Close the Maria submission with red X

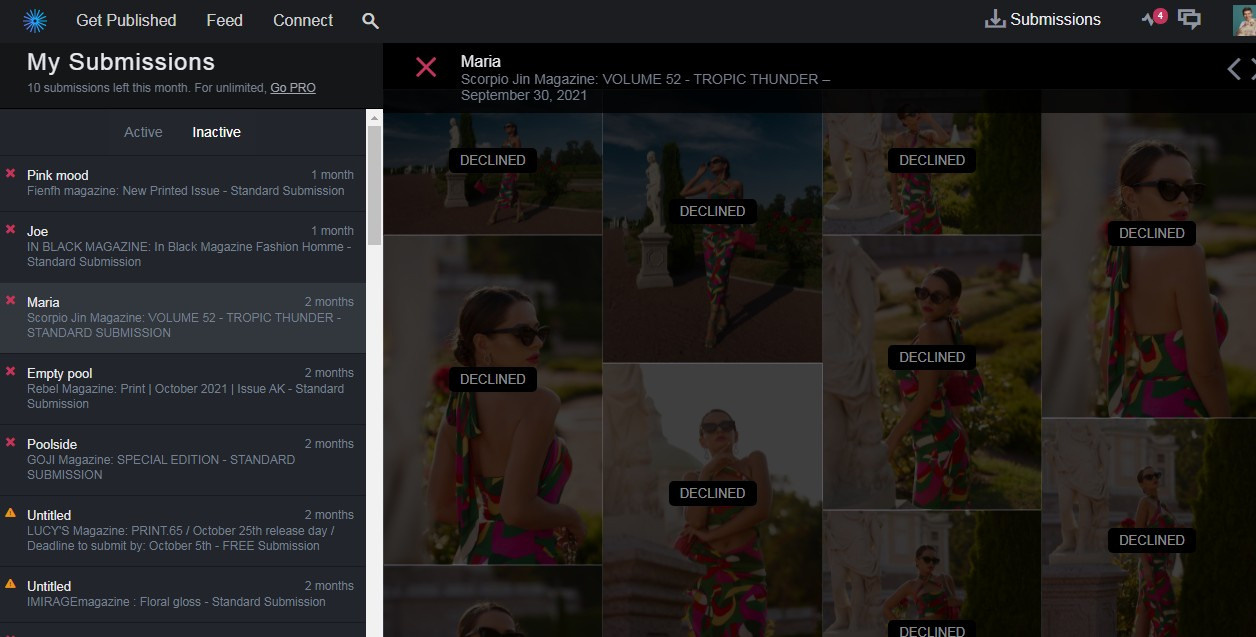[426, 67]
